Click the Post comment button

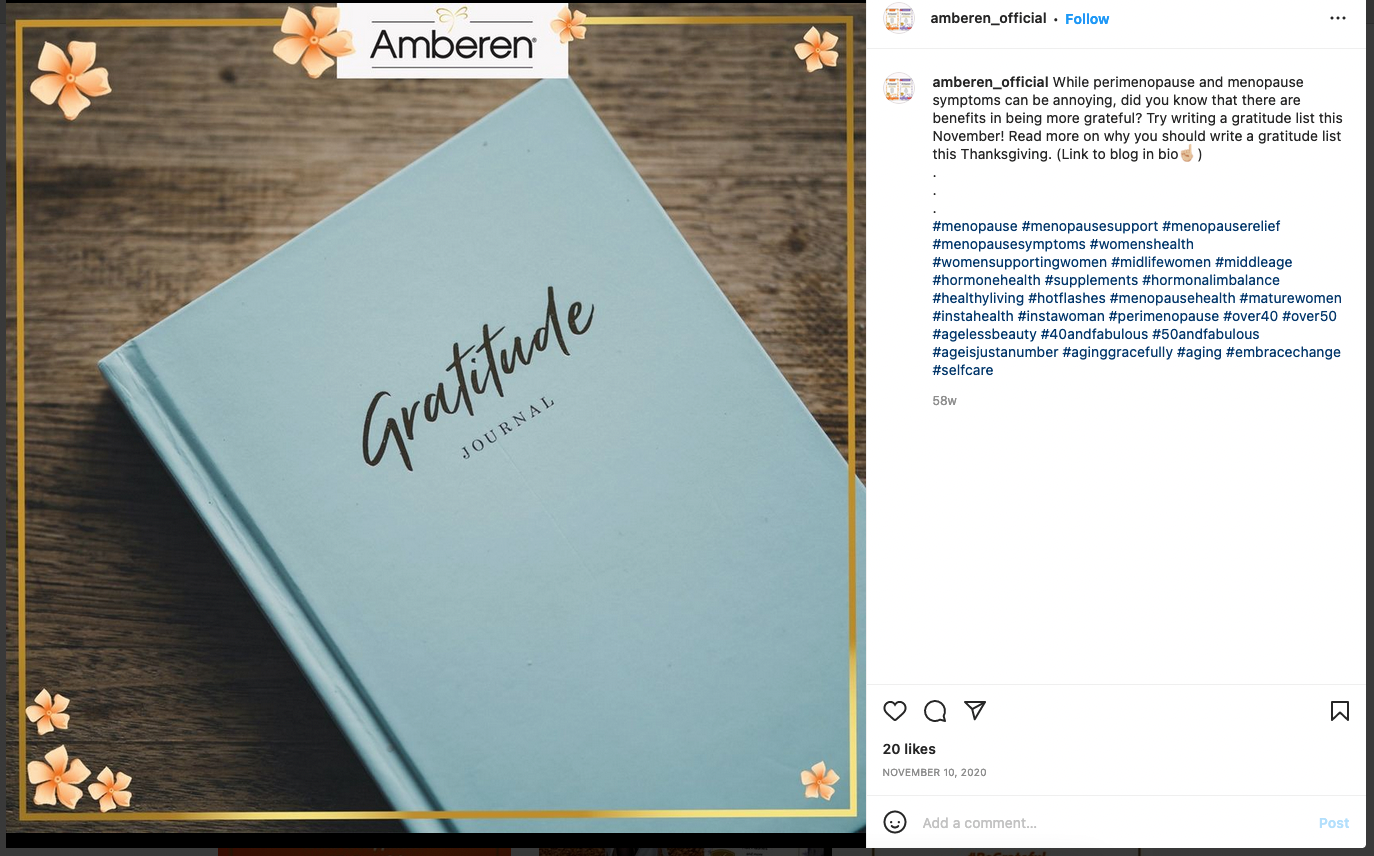click(x=1334, y=823)
